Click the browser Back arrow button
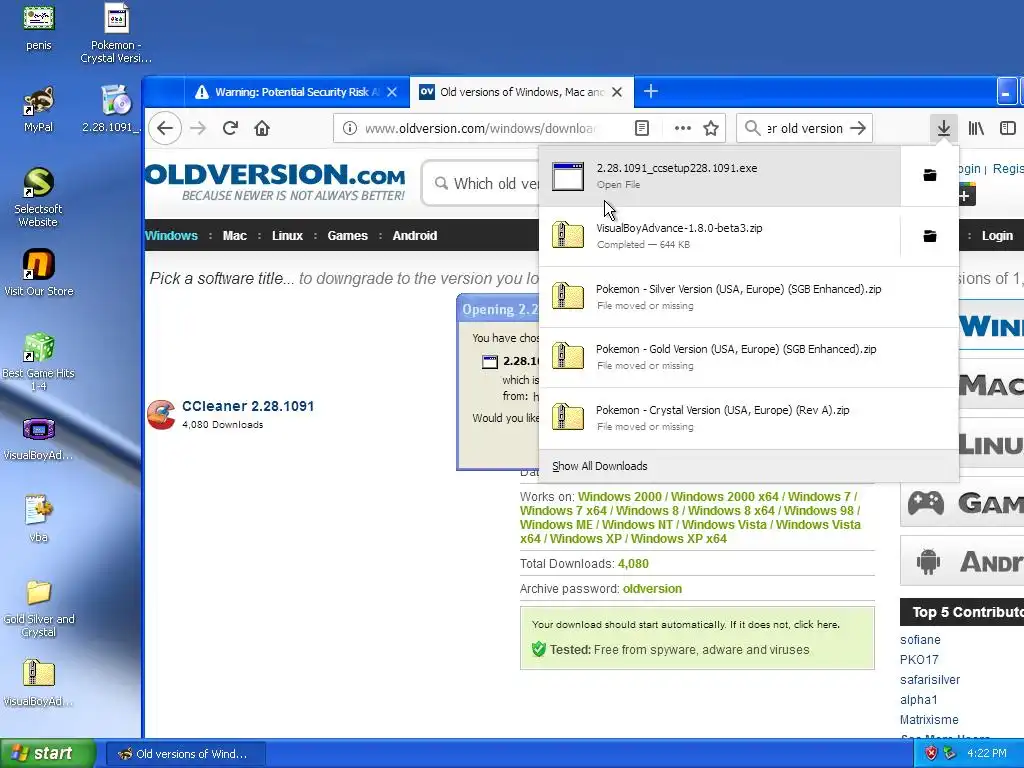The height and width of the screenshot is (768, 1024). click(165, 128)
